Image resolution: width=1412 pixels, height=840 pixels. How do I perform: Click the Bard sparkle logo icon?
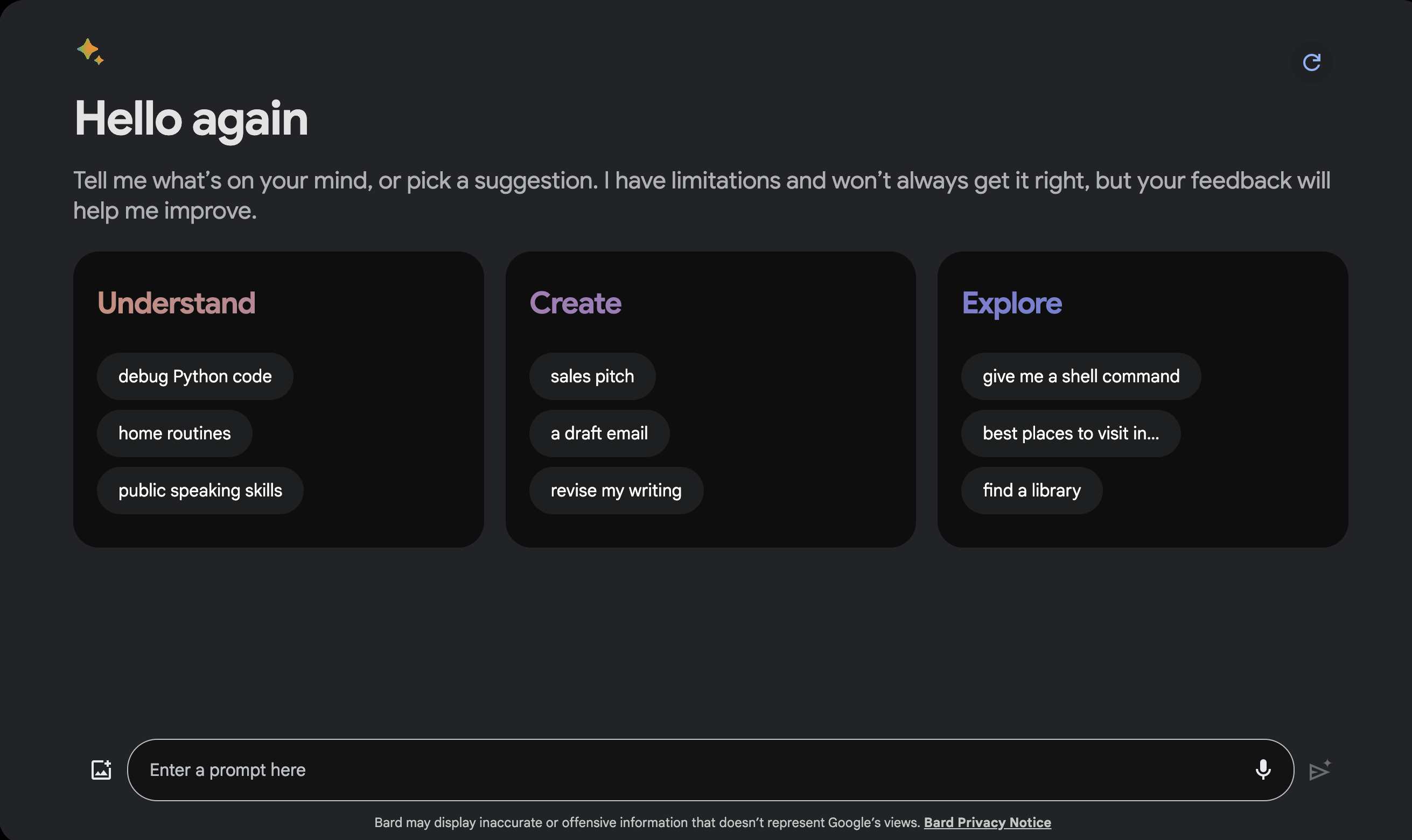click(90, 52)
